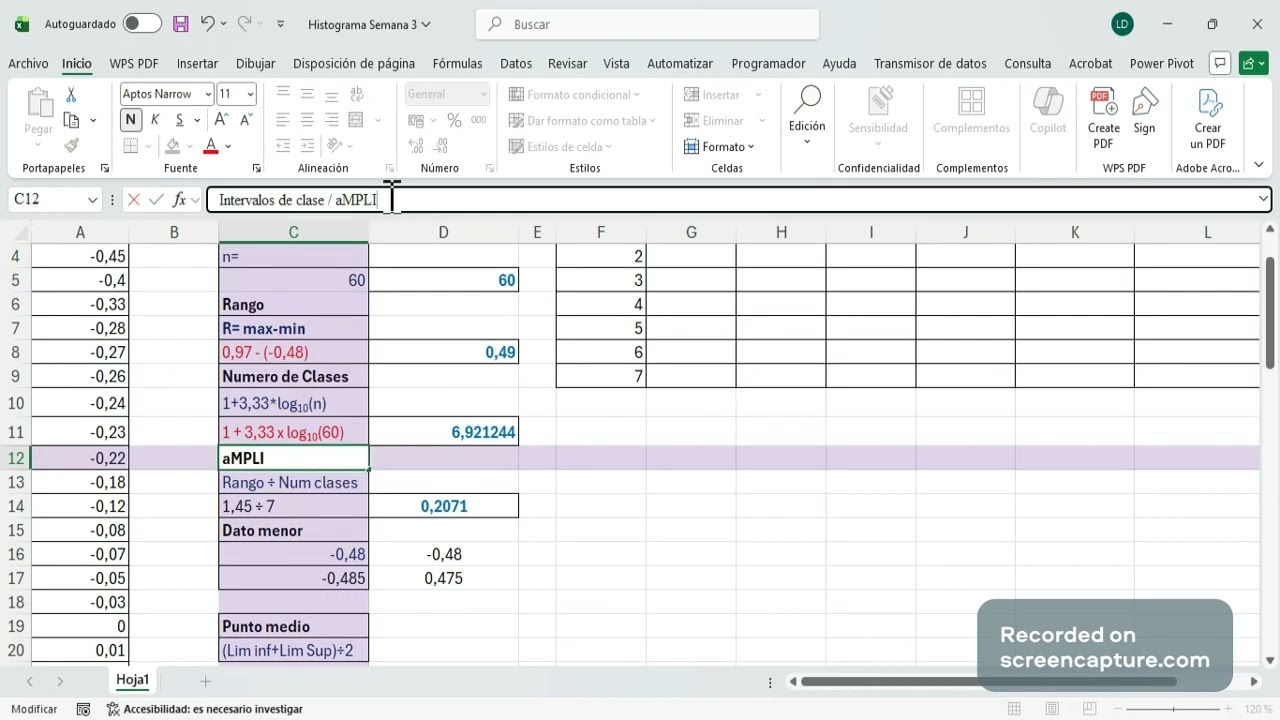Open the font color dropdown arrow
1280x720 pixels.
tap(228, 147)
